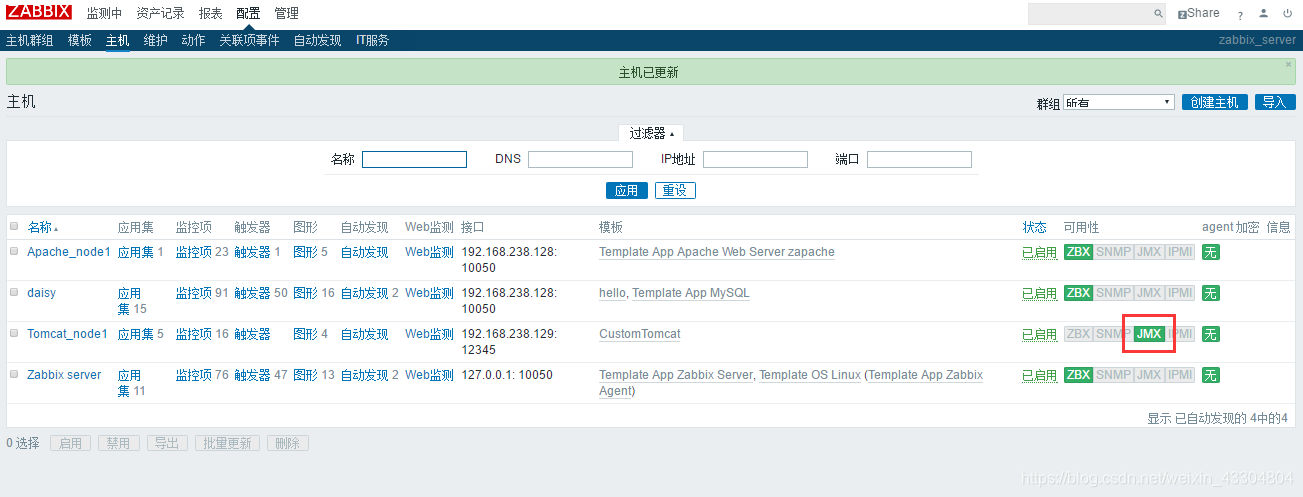This screenshot has width=1303, height=497.
Task: Focus the DNS filter input
Action: pos(580,159)
